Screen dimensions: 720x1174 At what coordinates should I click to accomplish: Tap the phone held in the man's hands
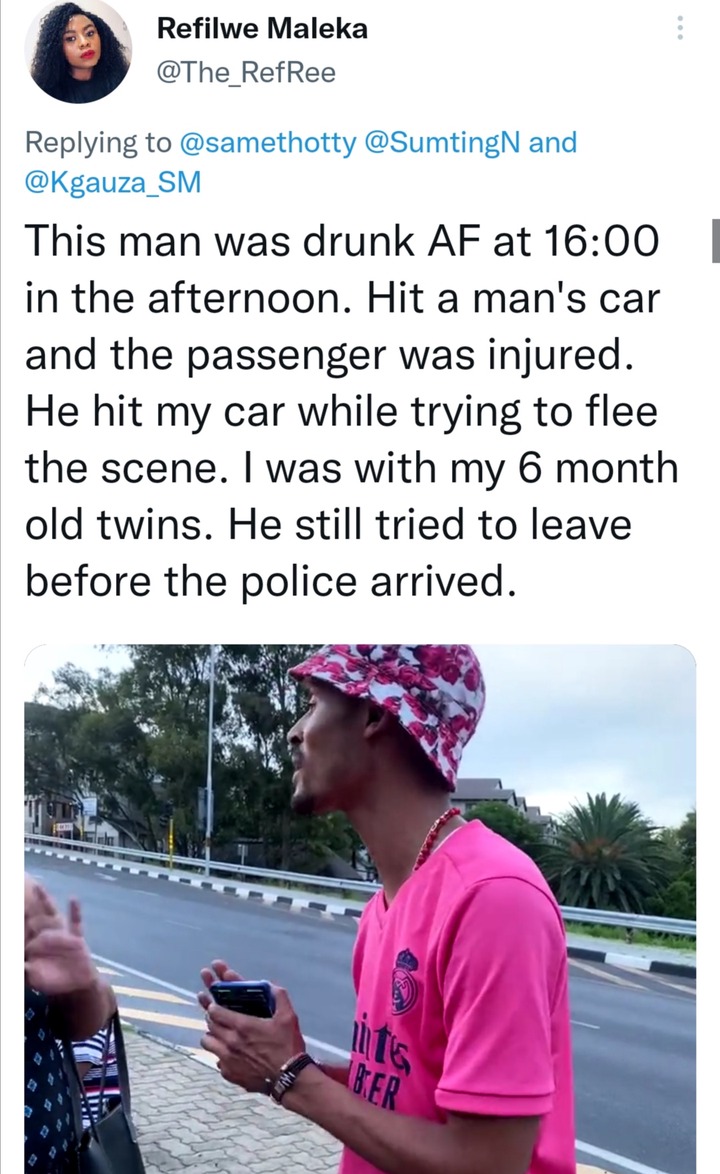pyautogui.click(x=242, y=998)
